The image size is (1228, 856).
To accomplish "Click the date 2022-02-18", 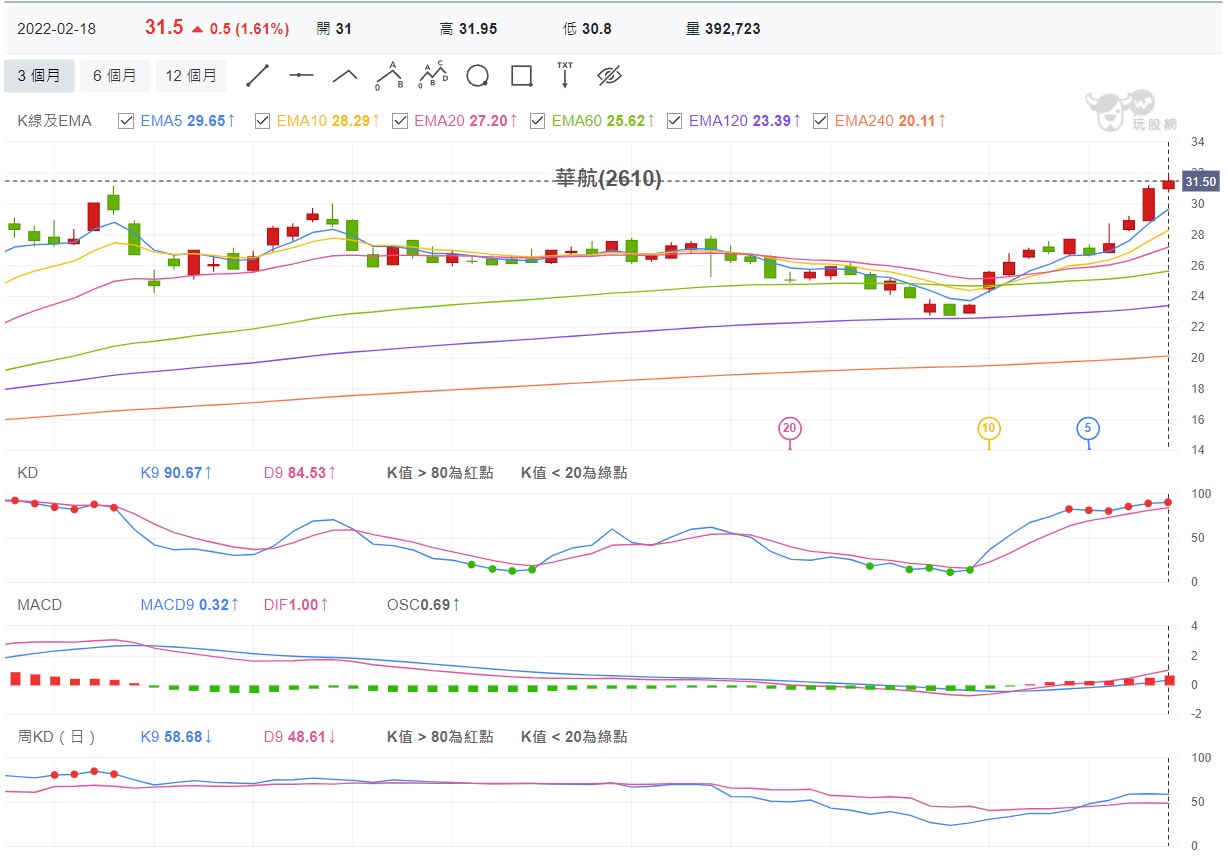I will point(56,28).
